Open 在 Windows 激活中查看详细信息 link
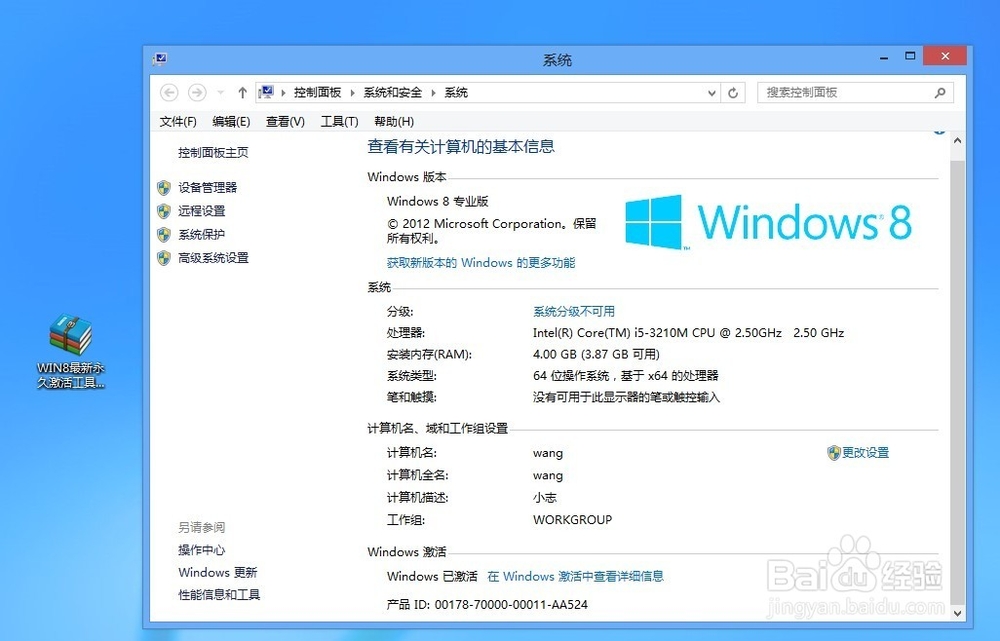This screenshot has width=1000, height=641. point(575,577)
